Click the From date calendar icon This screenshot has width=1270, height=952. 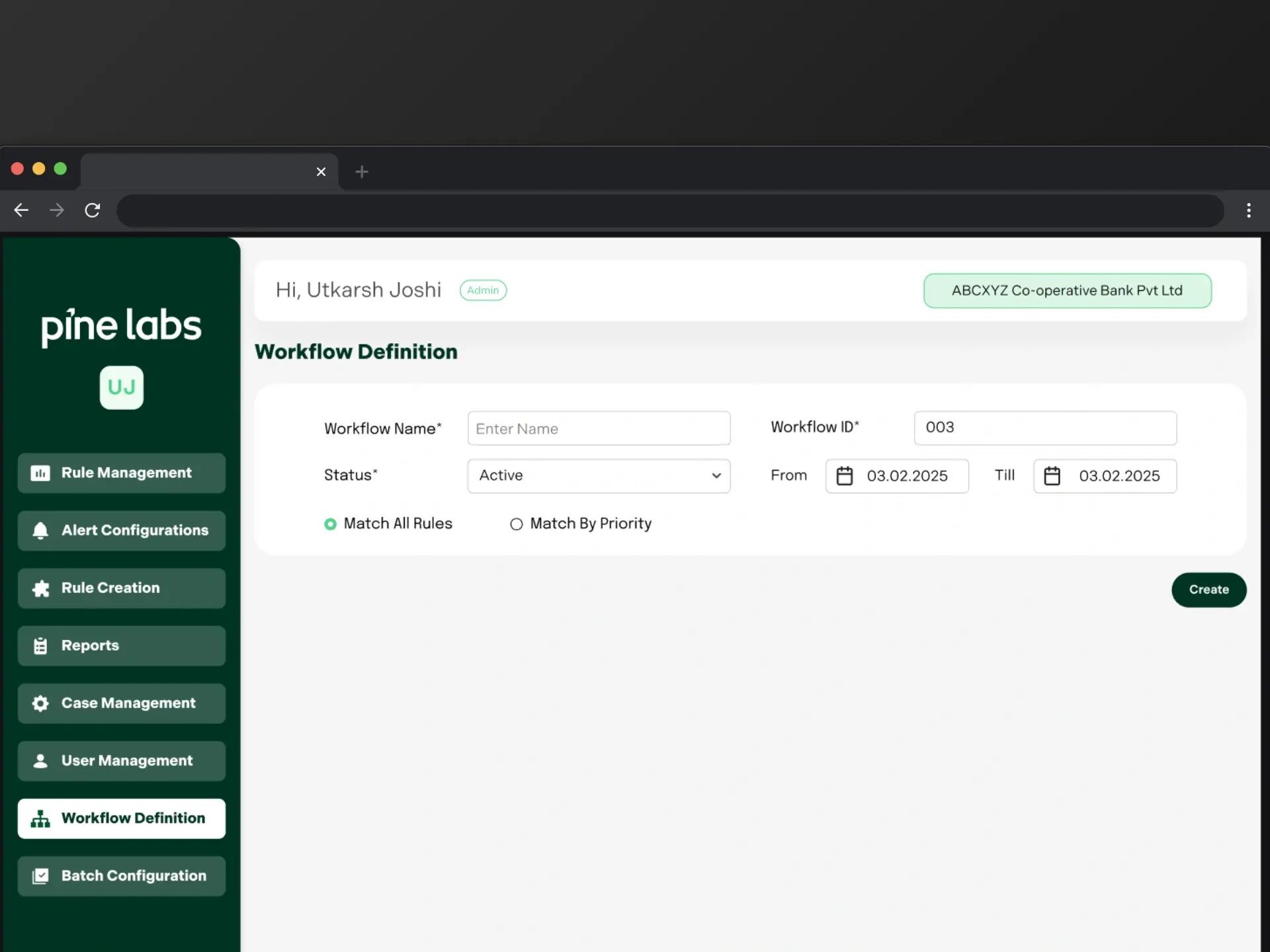click(x=845, y=476)
